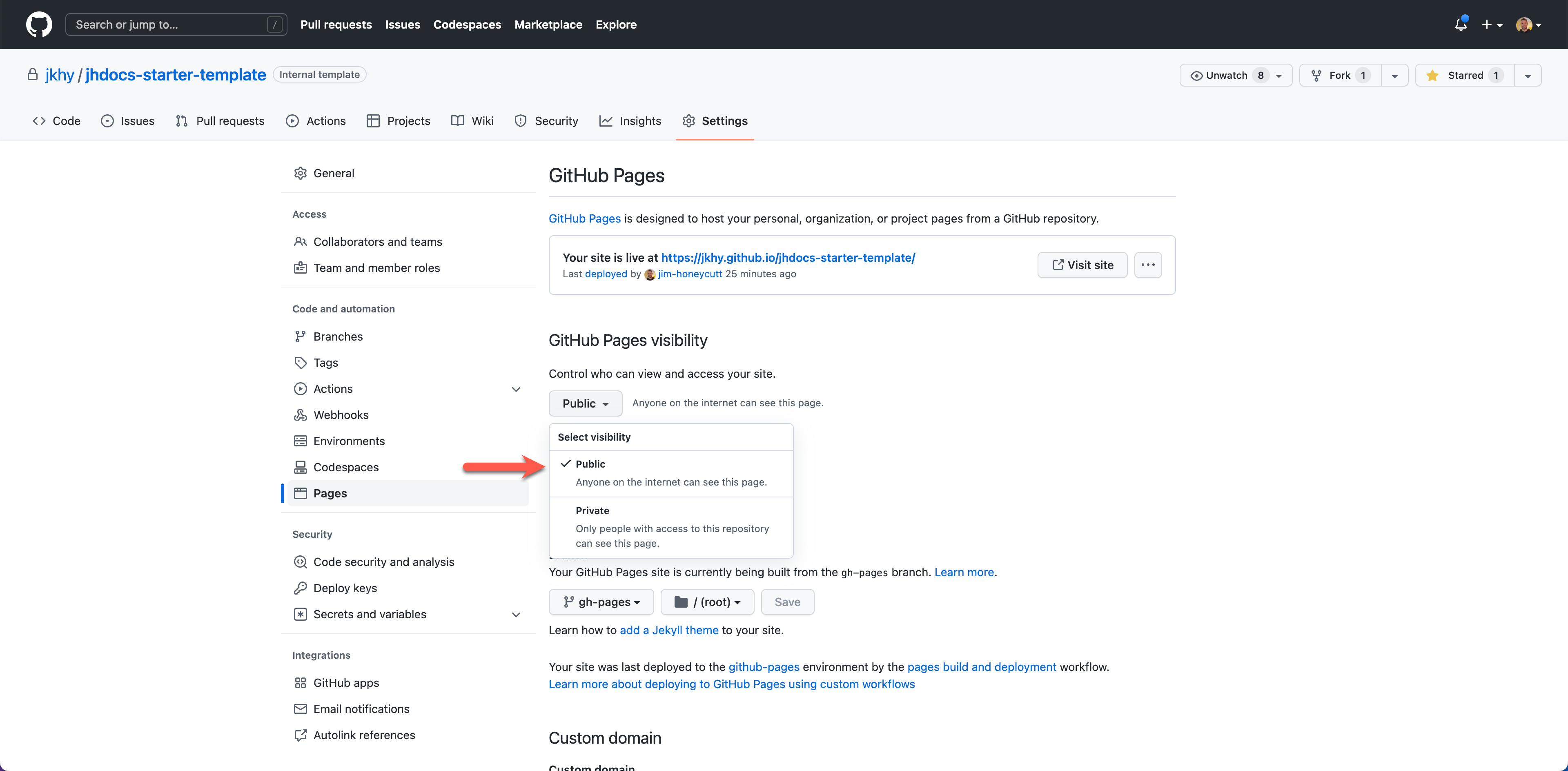The image size is (1568, 771).
Task: Open the add a Jekyll theme link
Action: [x=669, y=631]
